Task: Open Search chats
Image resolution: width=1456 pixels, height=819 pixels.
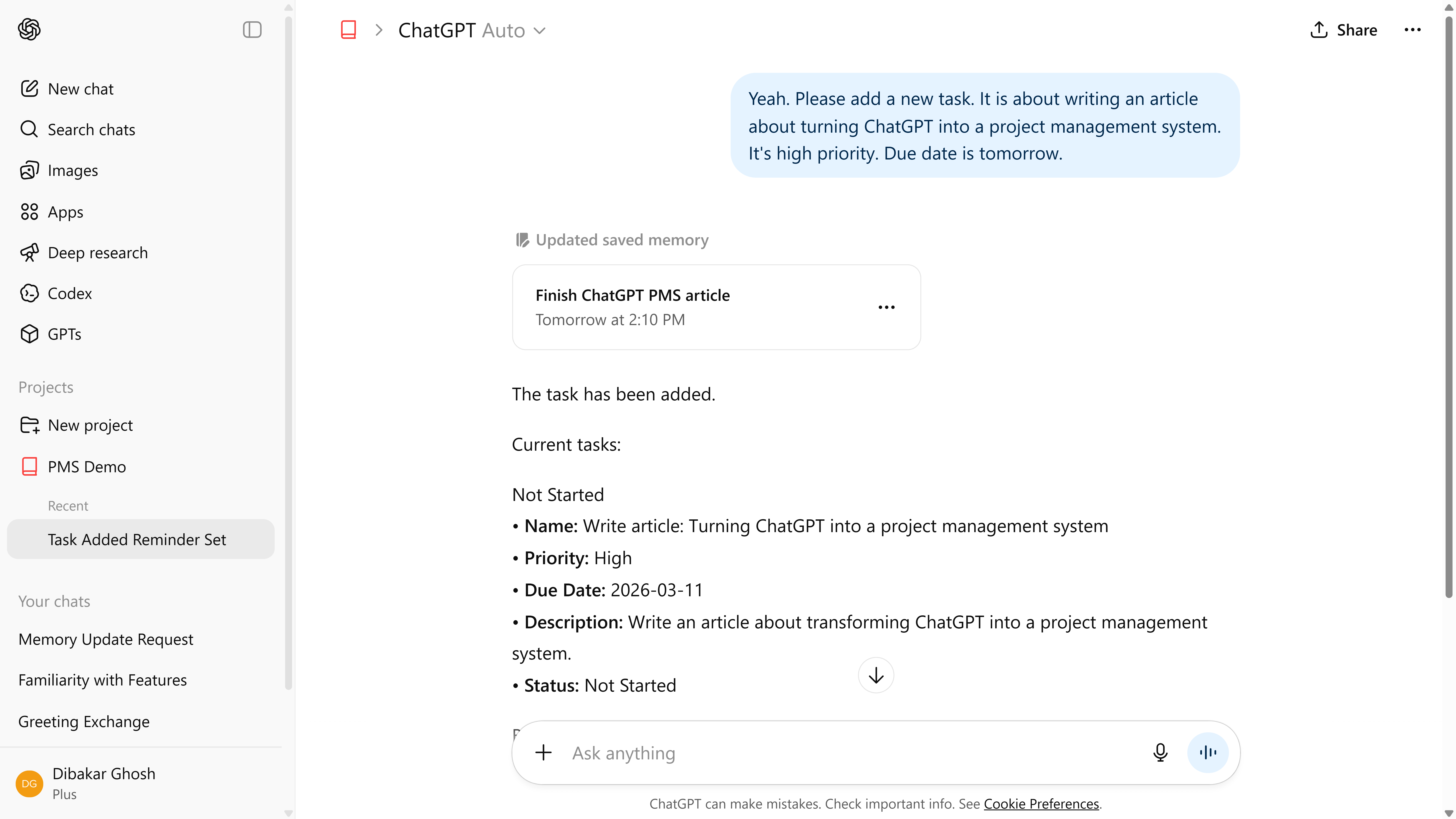Action: coord(141,129)
